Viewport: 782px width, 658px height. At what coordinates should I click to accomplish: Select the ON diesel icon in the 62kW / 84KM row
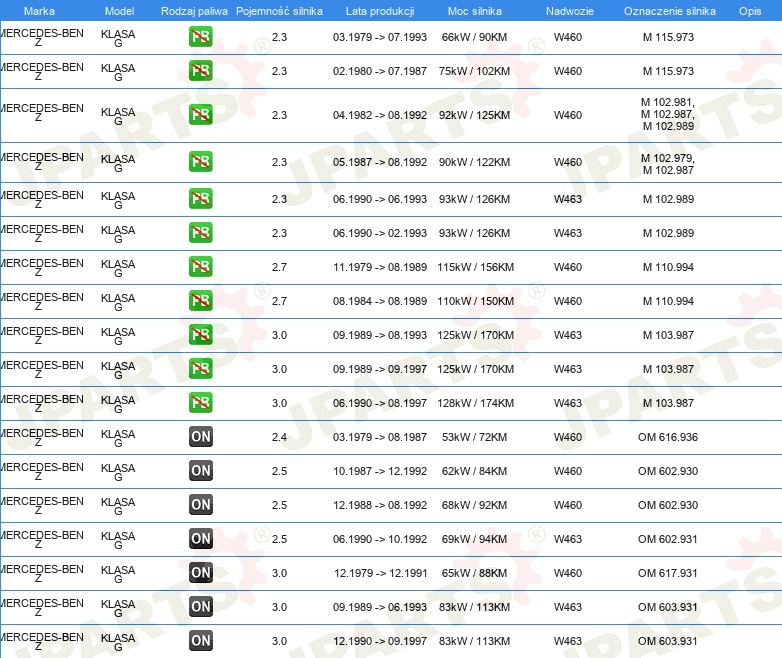coord(200,471)
